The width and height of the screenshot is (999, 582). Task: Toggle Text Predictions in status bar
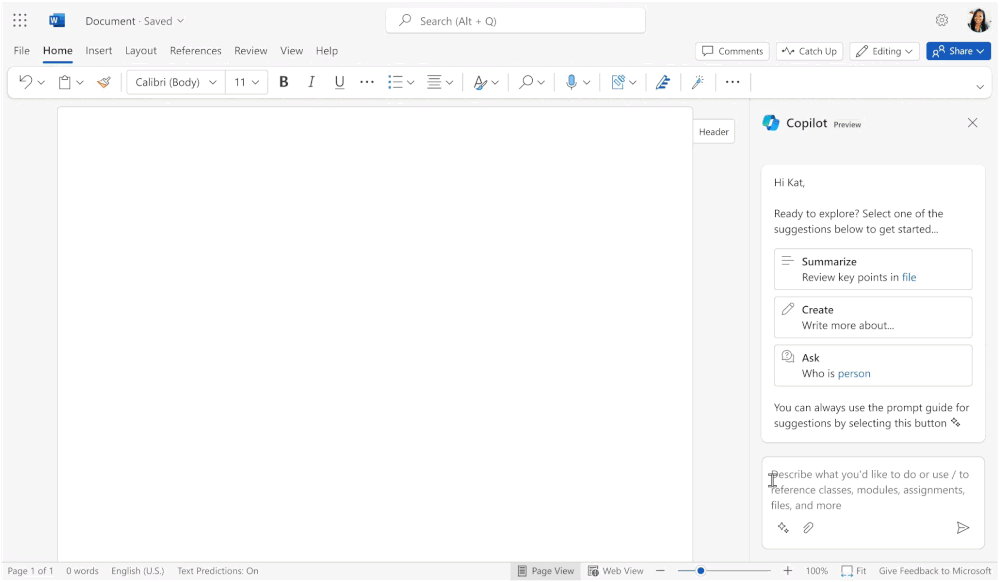pos(218,571)
